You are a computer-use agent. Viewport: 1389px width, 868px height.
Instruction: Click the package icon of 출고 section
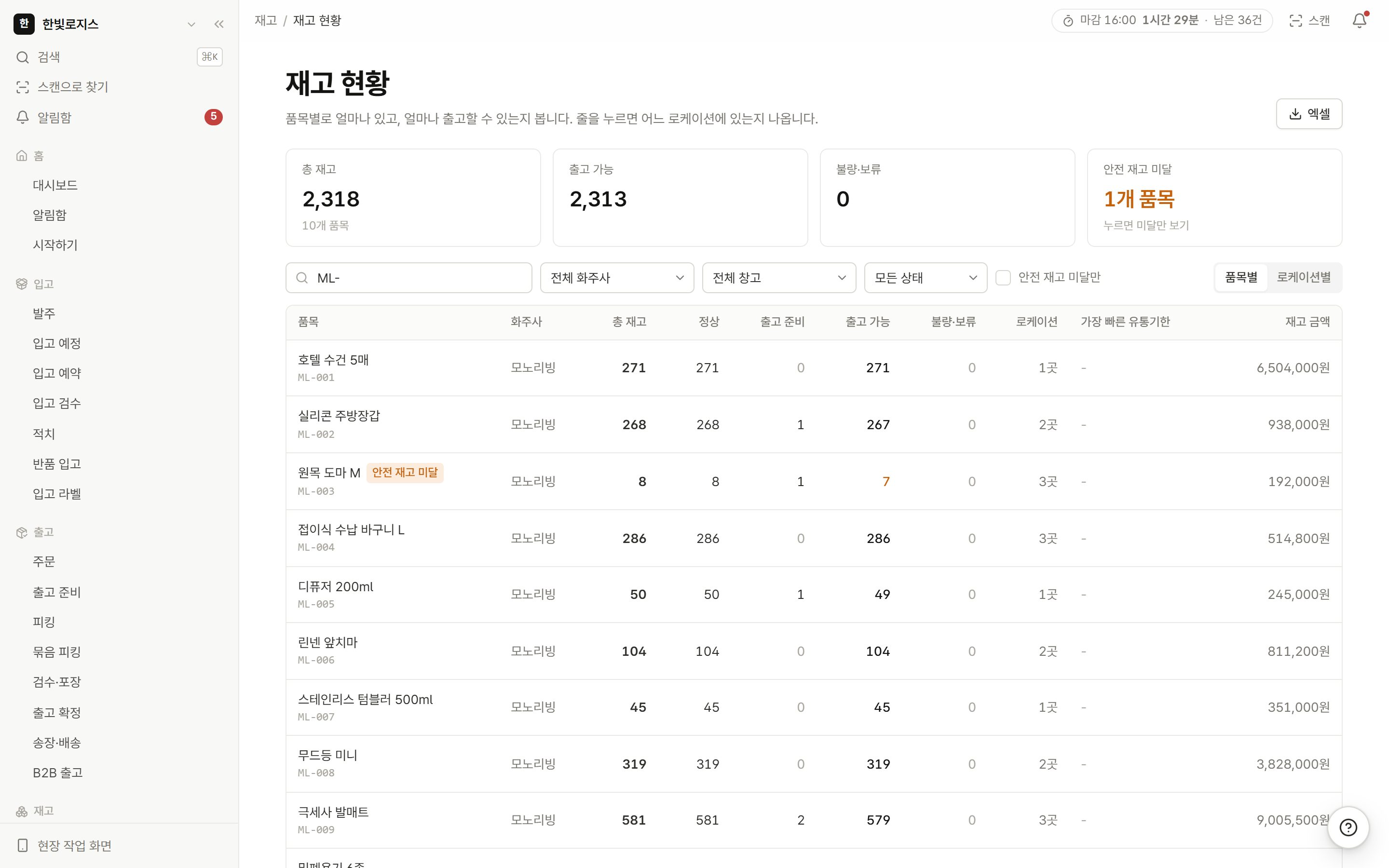pos(22,532)
